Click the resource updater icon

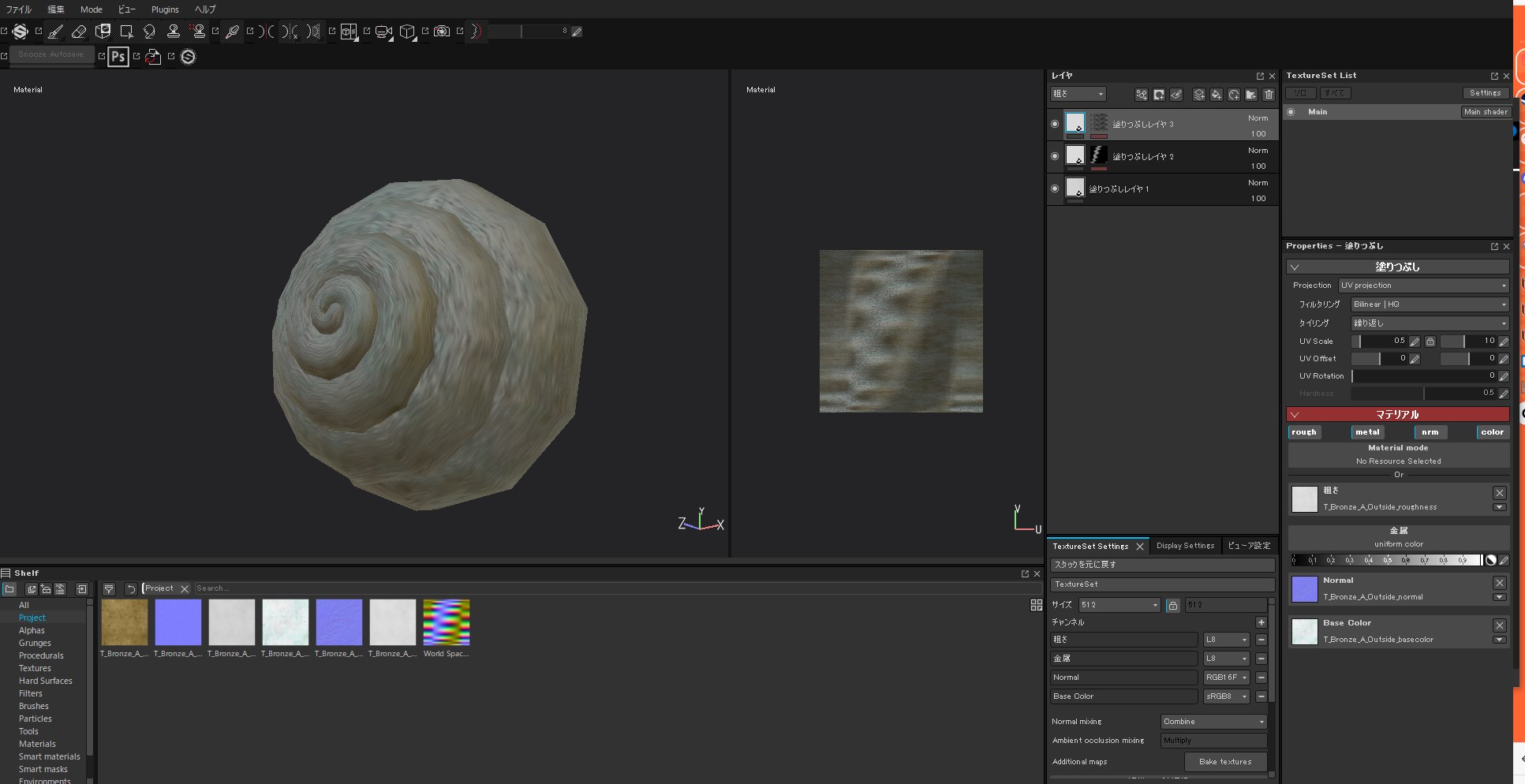pos(153,57)
